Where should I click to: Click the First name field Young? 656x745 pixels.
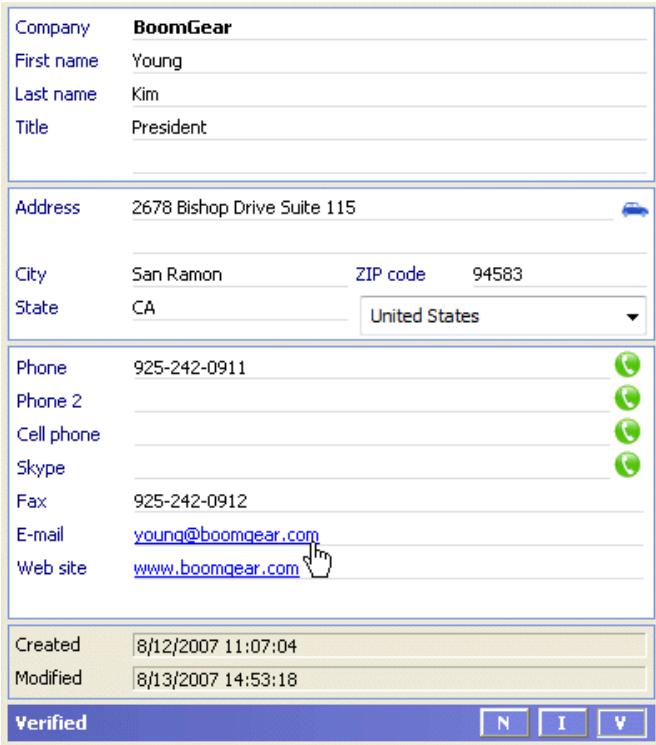pyautogui.click(x=390, y=61)
